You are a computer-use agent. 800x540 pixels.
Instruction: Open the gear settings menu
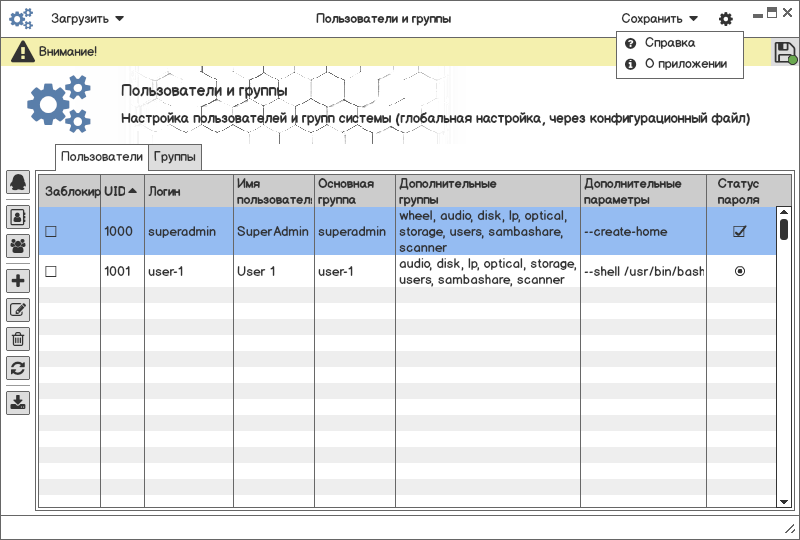tap(726, 19)
